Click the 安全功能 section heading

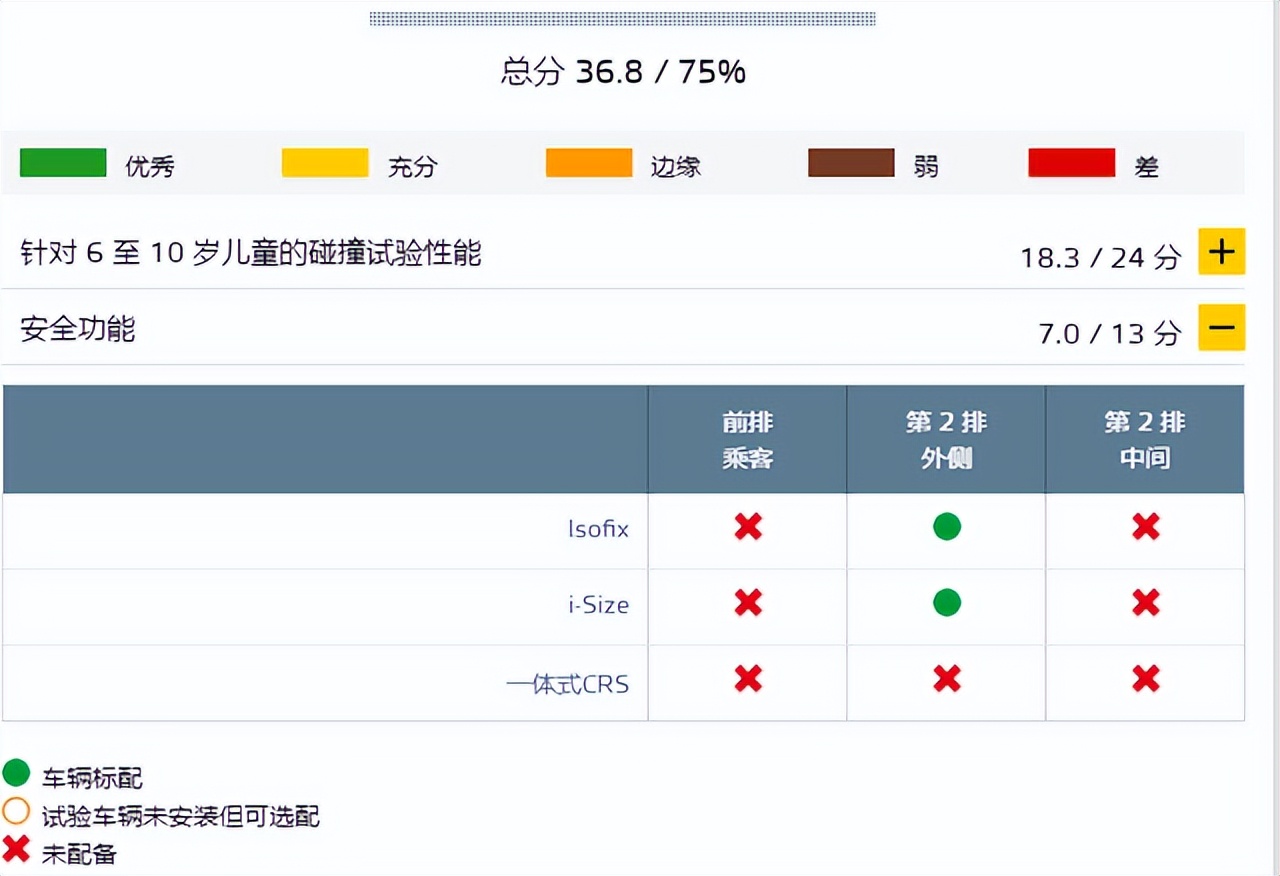coord(78,329)
